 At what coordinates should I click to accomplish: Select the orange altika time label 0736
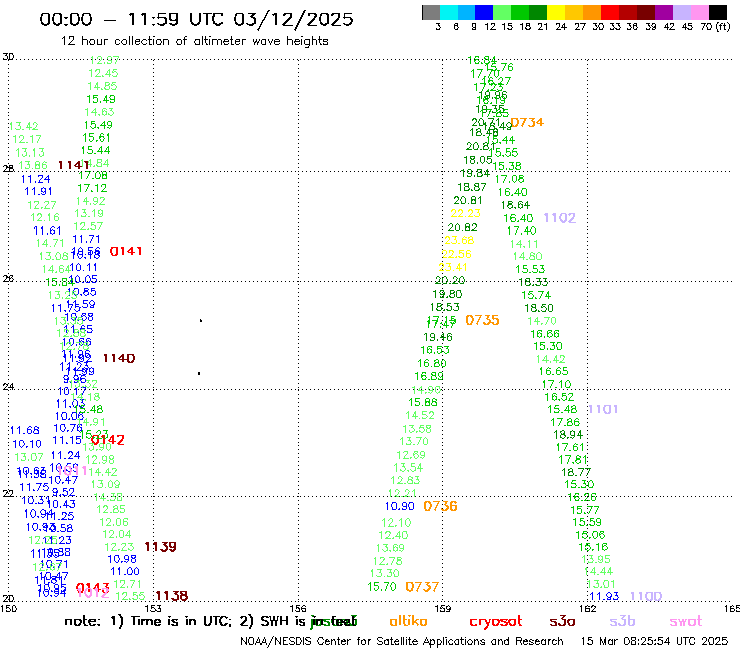(440, 506)
